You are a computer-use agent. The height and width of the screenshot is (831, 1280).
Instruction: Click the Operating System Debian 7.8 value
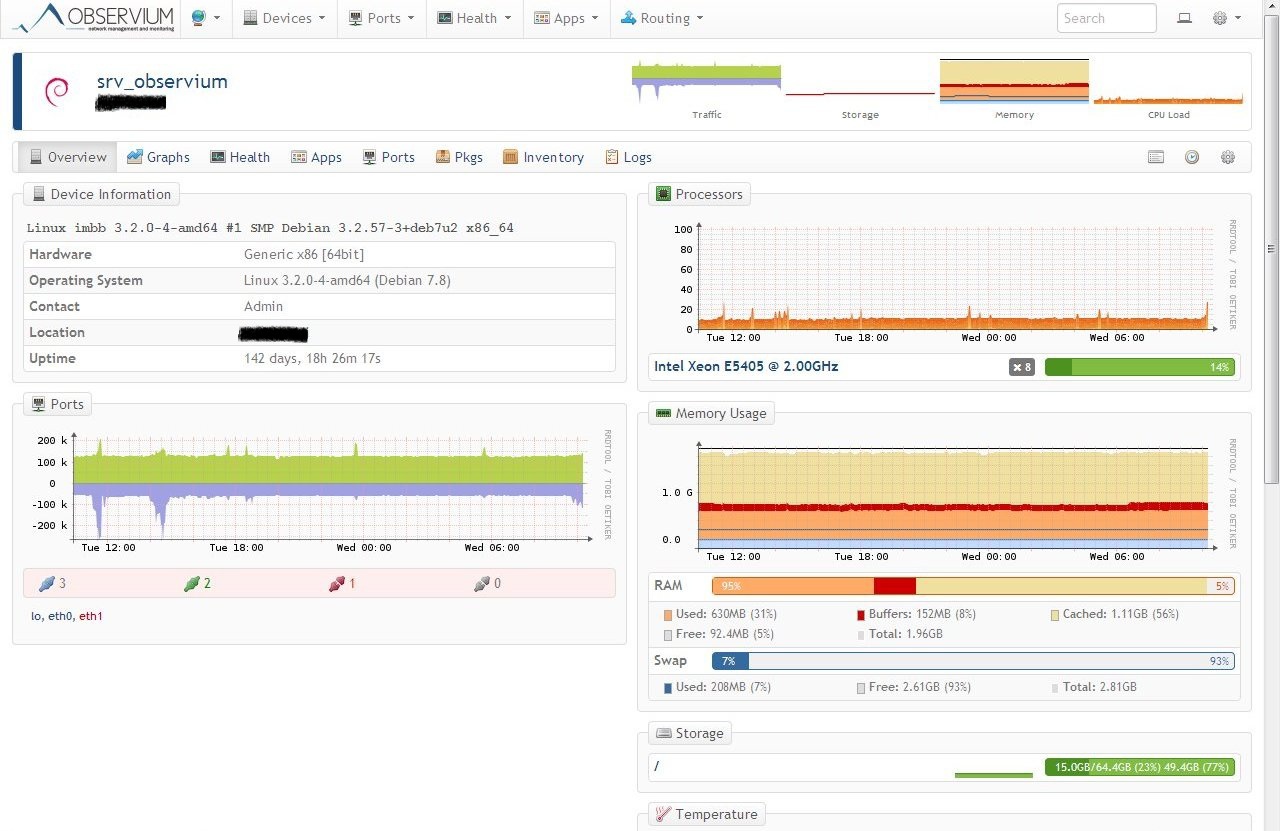(347, 280)
